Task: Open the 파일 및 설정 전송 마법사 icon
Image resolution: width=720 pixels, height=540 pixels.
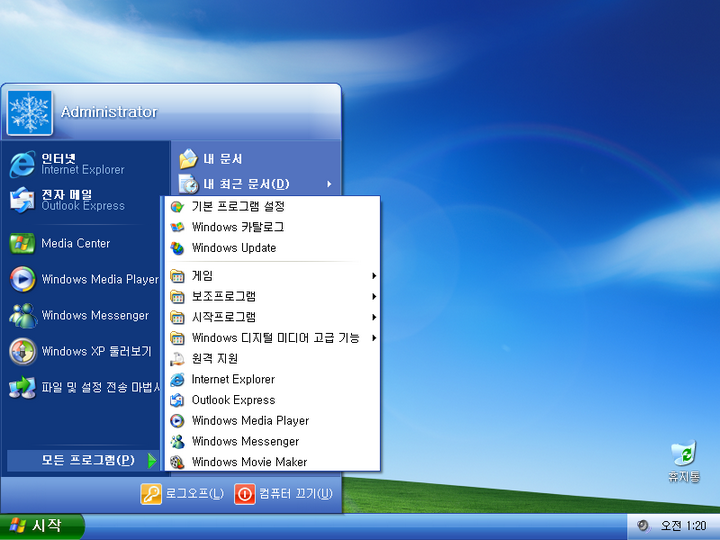Action: 22,387
